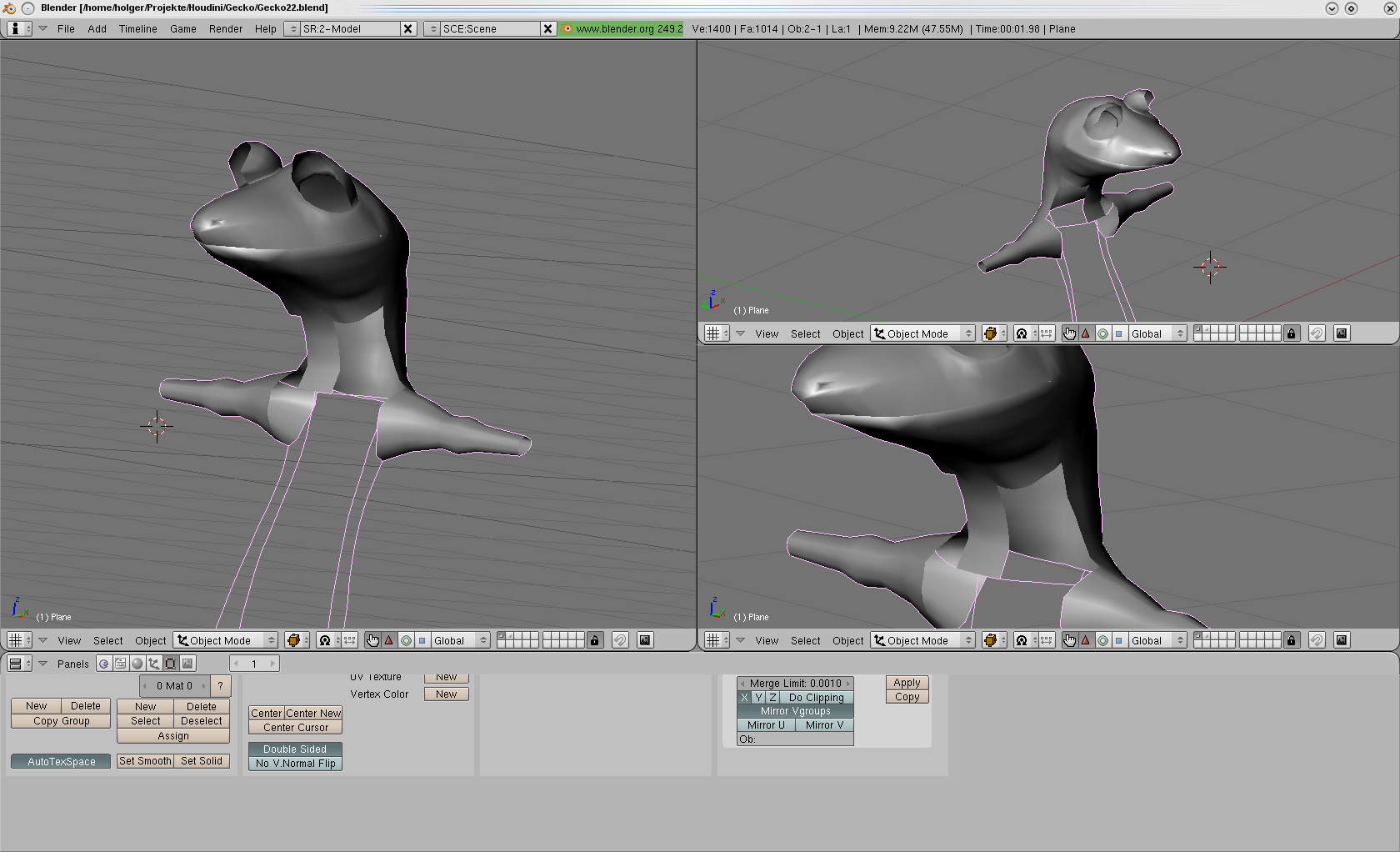Open the draw type cube selector in the left viewport

pos(297,640)
